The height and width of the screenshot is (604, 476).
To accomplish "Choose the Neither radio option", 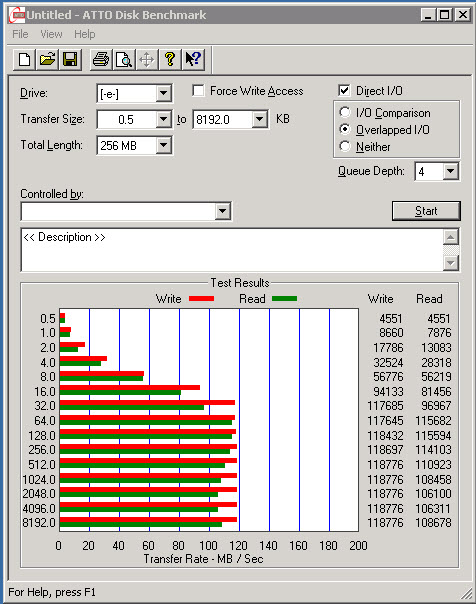I will click(345, 146).
